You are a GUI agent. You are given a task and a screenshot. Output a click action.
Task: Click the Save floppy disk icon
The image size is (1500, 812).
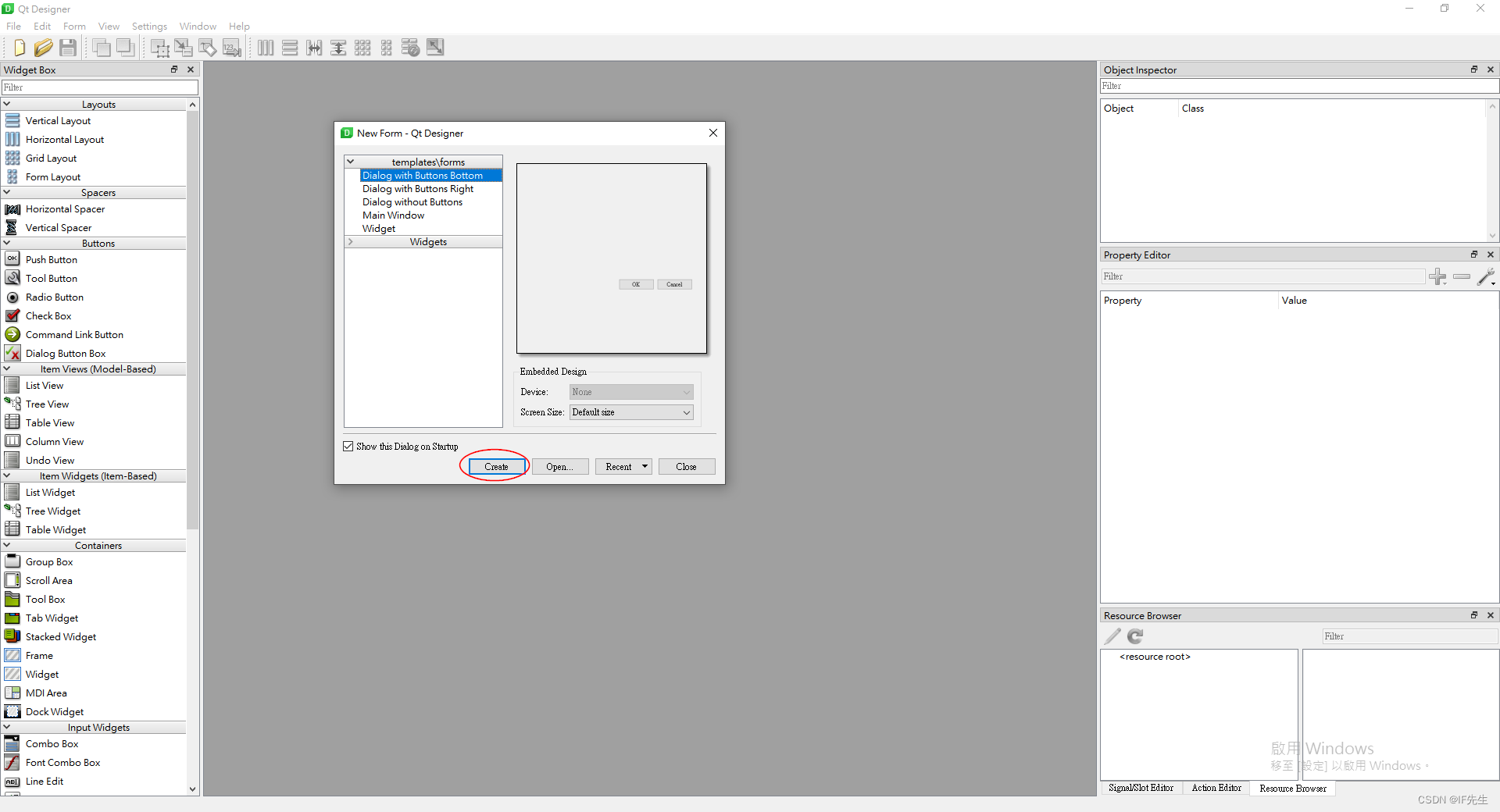pyautogui.click(x=68, y=48)
